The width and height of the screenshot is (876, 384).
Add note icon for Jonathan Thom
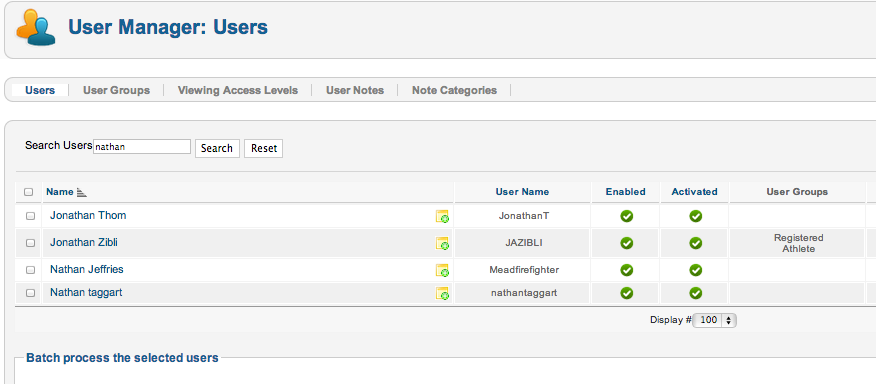click(442, 216)
